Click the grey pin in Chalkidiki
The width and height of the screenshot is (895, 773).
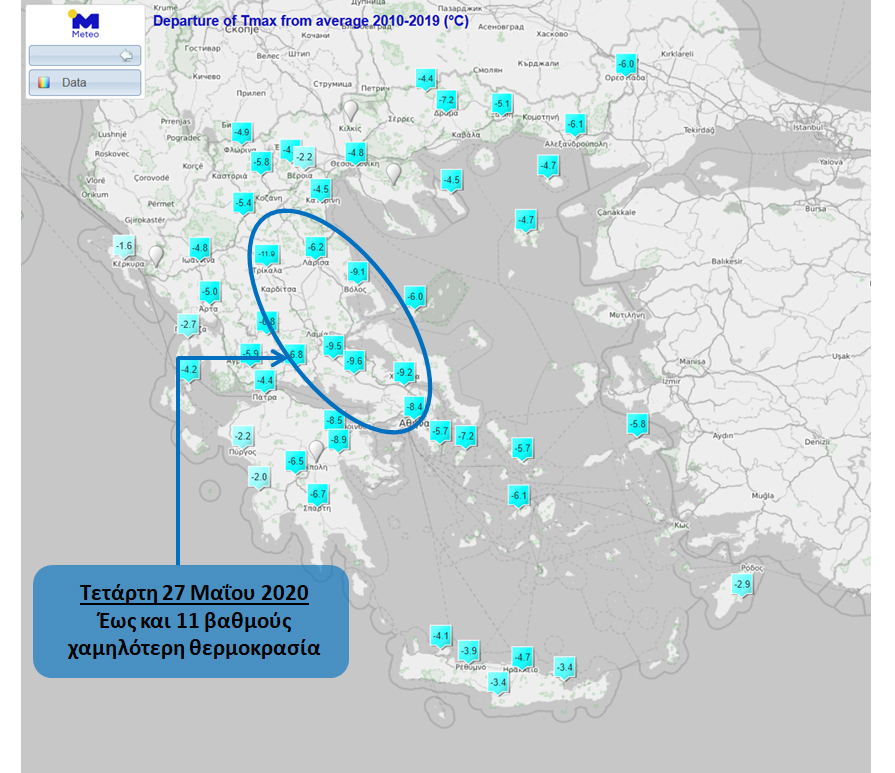(x=393, y=174)
